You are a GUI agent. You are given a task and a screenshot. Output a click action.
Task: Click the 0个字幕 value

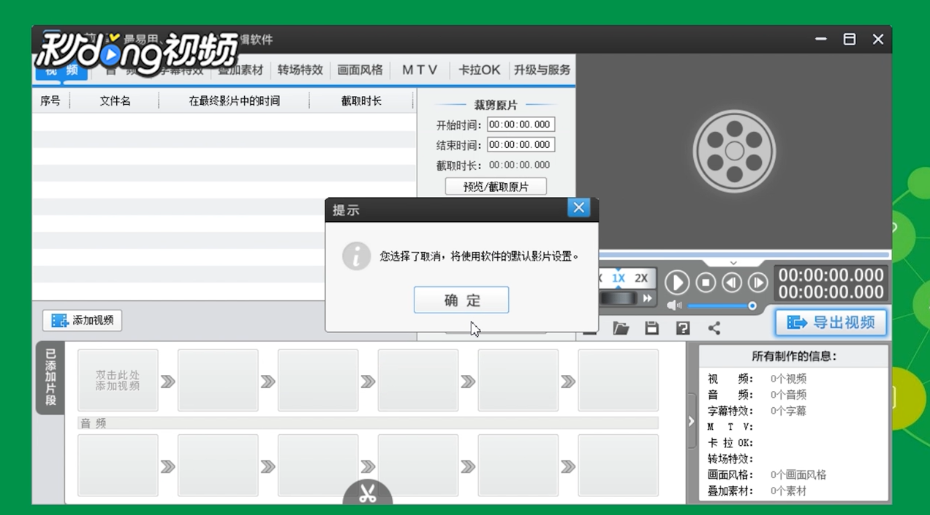pyautogui.click(x=788, y=411)
